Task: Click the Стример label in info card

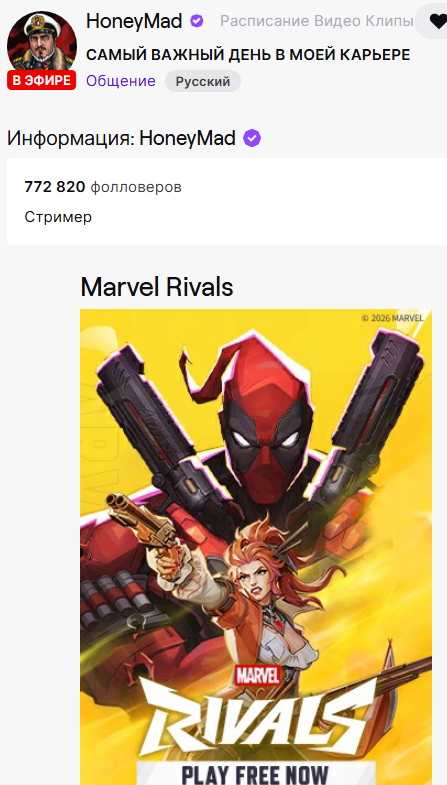Action: (58, 217)
